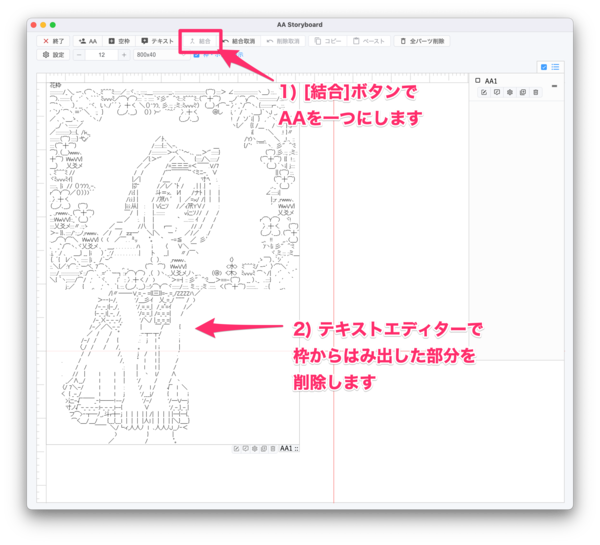Collapse the AA1 panel item with minus

[554, 85]
